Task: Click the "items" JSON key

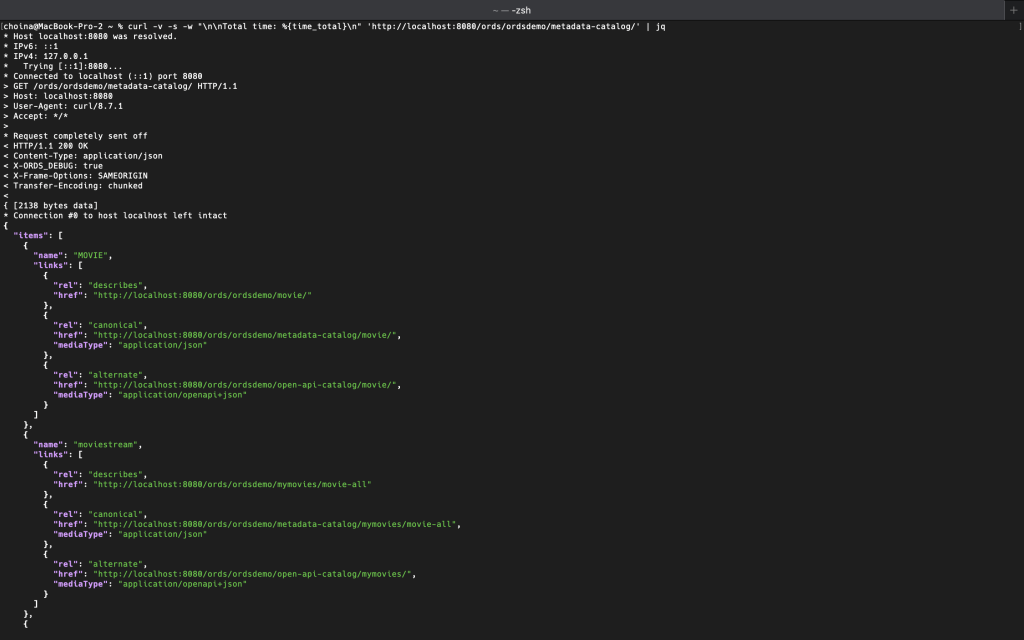Action: (x=31, y=236)
